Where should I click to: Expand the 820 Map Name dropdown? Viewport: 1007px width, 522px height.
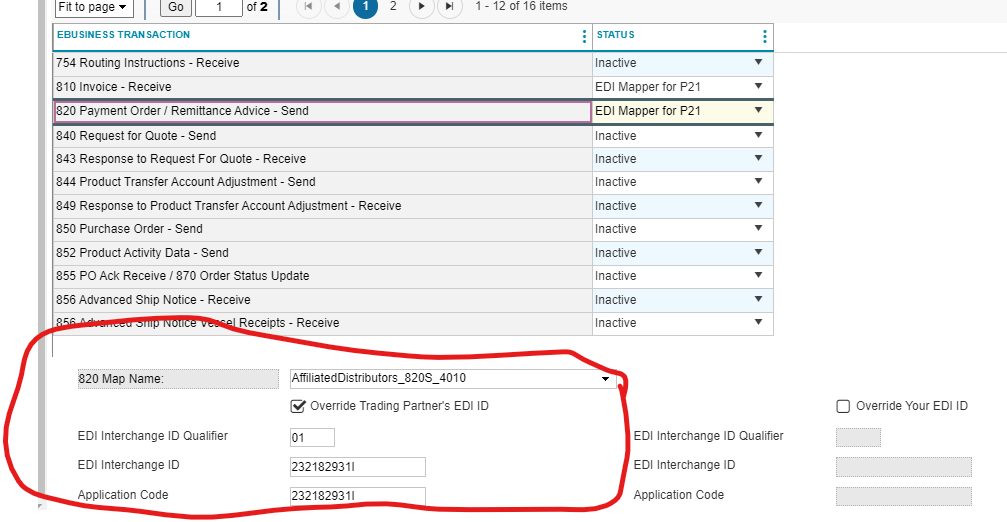[x=605, y=379]
